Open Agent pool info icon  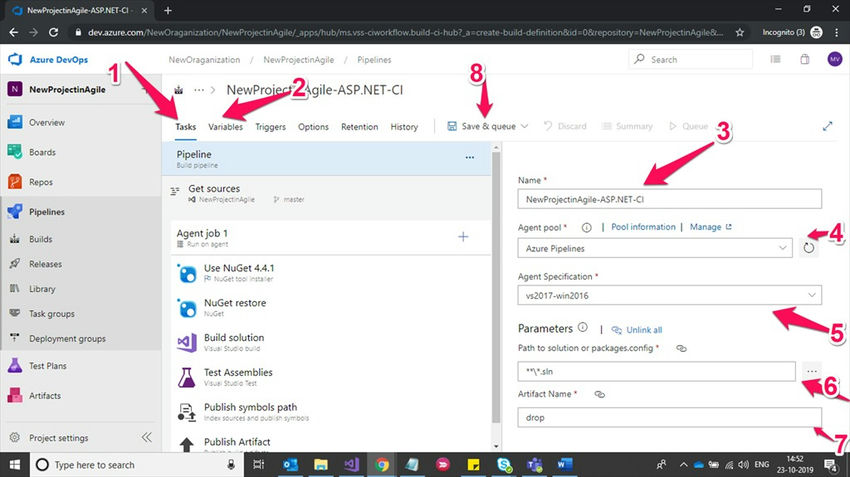tap(586, 228)
